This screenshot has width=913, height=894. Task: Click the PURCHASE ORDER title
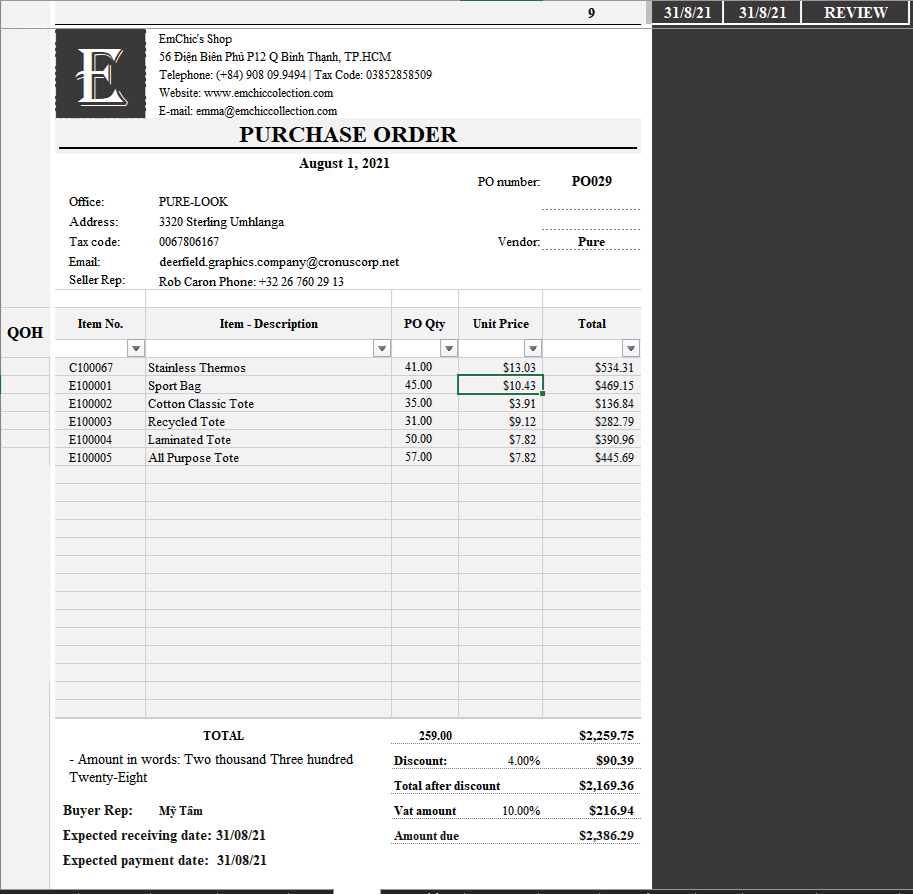[x=348, y=135]
